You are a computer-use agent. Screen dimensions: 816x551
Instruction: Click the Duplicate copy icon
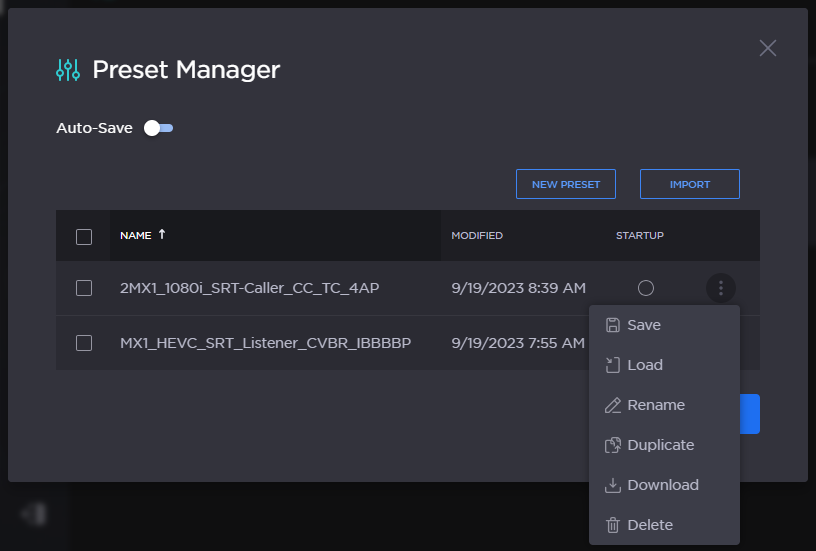point(613,445)
